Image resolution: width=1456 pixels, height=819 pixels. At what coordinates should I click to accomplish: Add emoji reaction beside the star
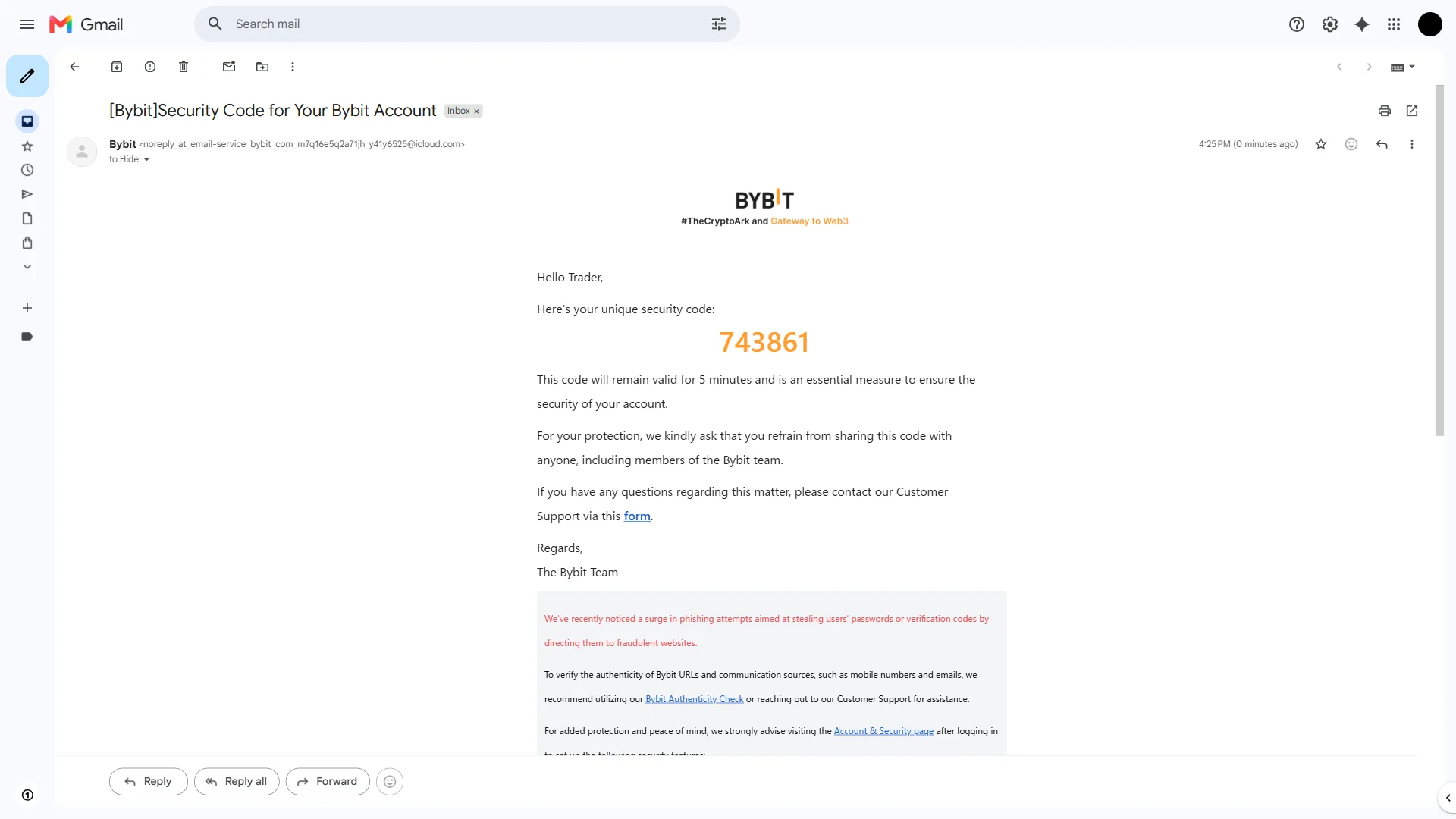(x=1351, y=144)
